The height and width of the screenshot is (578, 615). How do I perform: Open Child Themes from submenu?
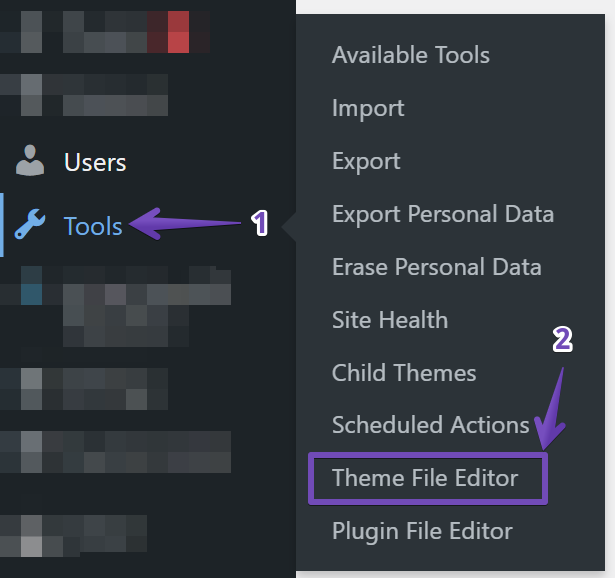[404, 373]
